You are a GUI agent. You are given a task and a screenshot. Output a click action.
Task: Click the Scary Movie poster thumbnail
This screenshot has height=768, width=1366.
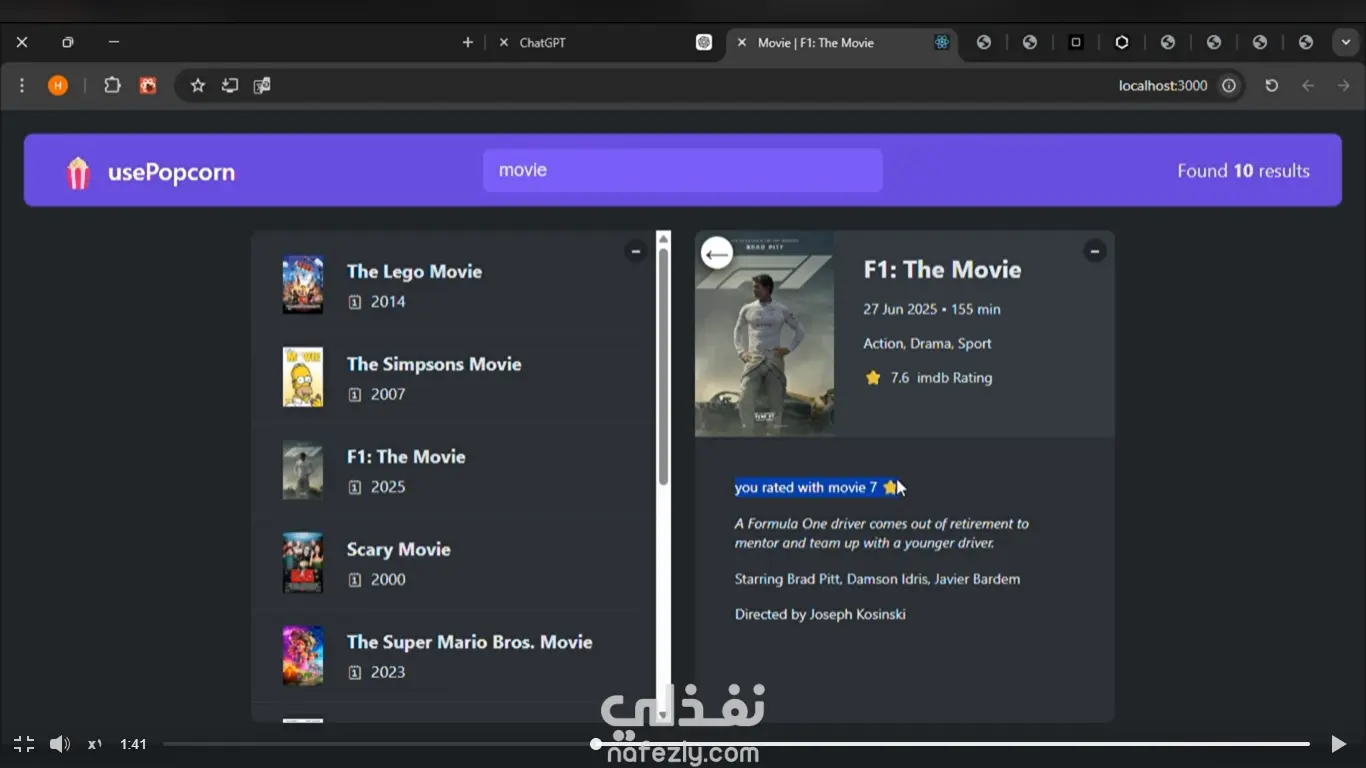coord(303,563)
